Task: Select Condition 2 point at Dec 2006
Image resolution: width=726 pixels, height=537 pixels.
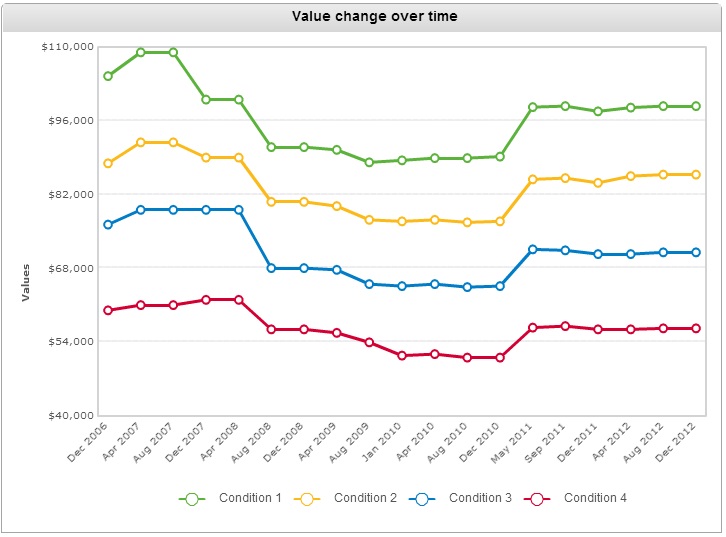Action: pyautogui.click(x=108, y=163)
